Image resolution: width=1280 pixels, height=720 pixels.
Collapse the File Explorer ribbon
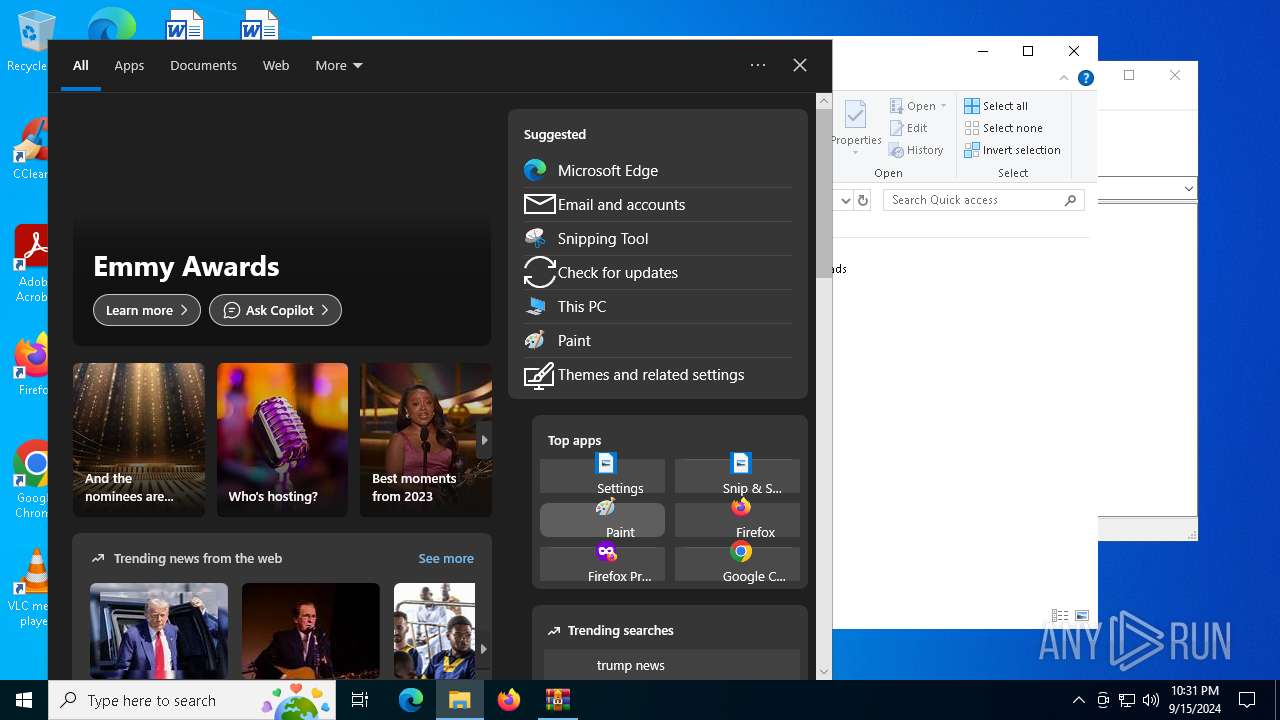tap(1064, 78)
